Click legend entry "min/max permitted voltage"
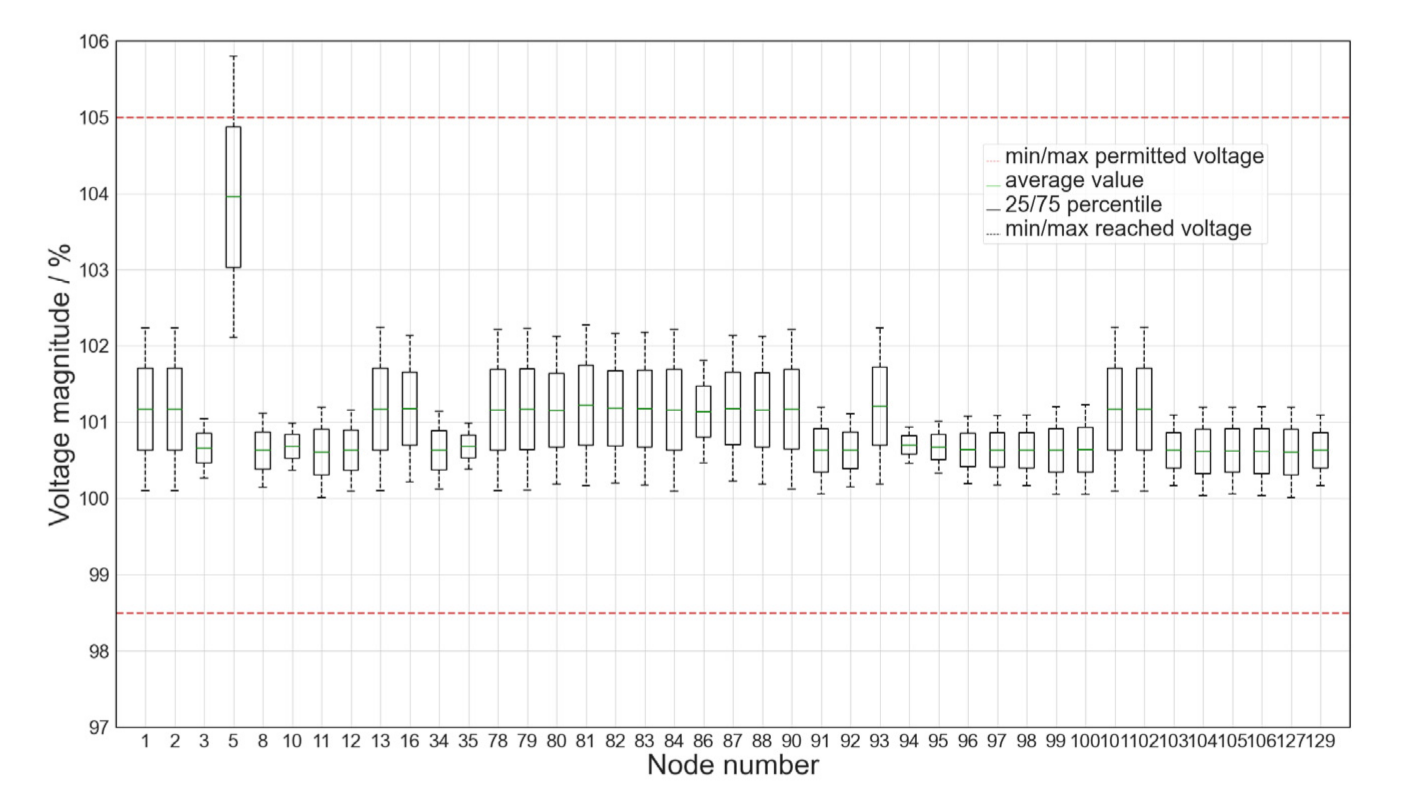Screen dimensions: 1403x803 point(1135,157)
